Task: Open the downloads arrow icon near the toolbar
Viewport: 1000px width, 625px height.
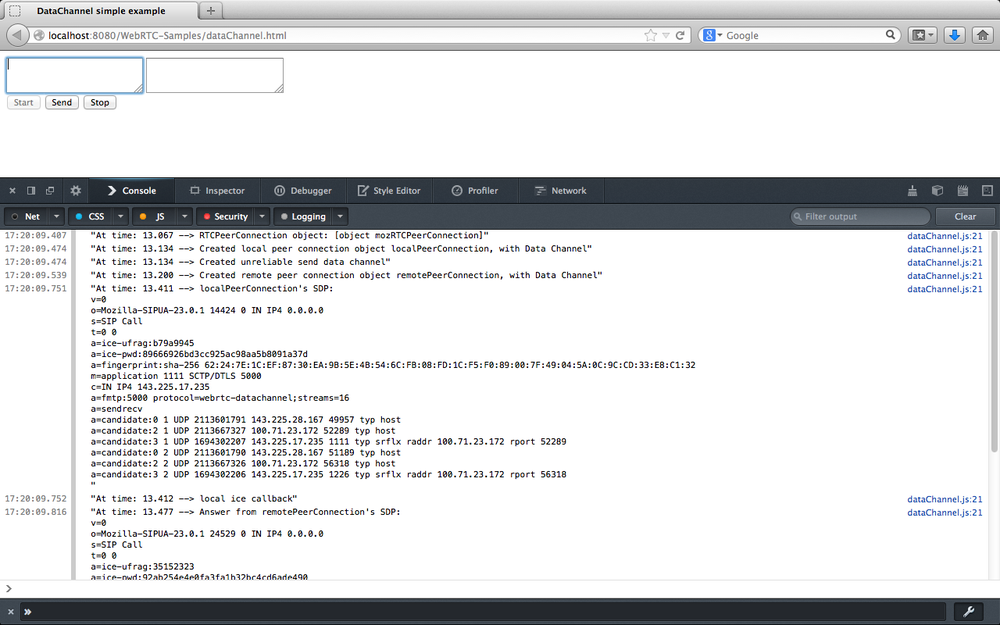Action: [954, 34]
